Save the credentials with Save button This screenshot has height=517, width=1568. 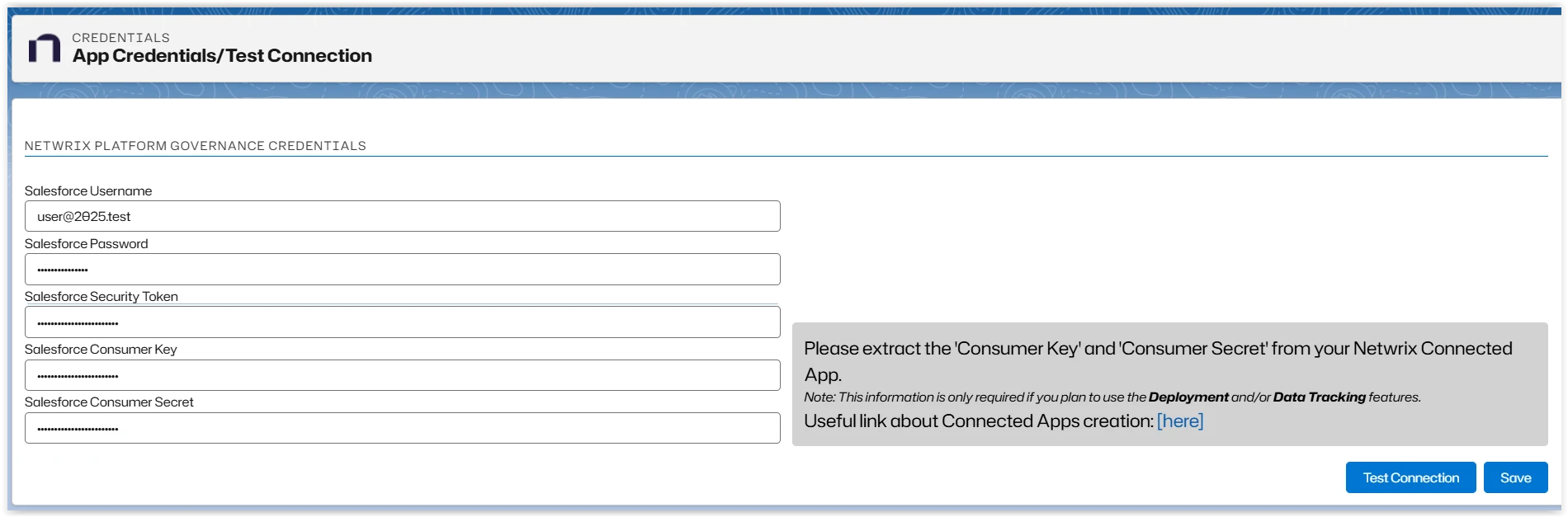click(x=1515, y=478)
